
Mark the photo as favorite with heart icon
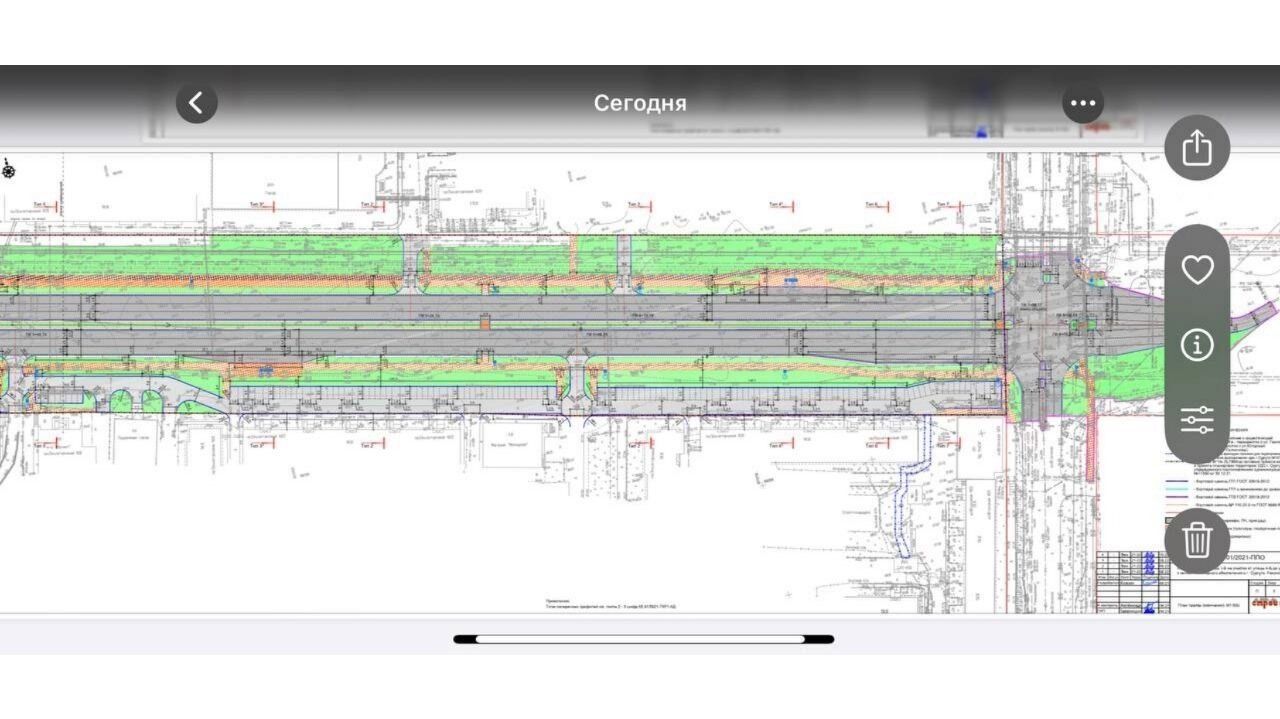[1197, 270]
